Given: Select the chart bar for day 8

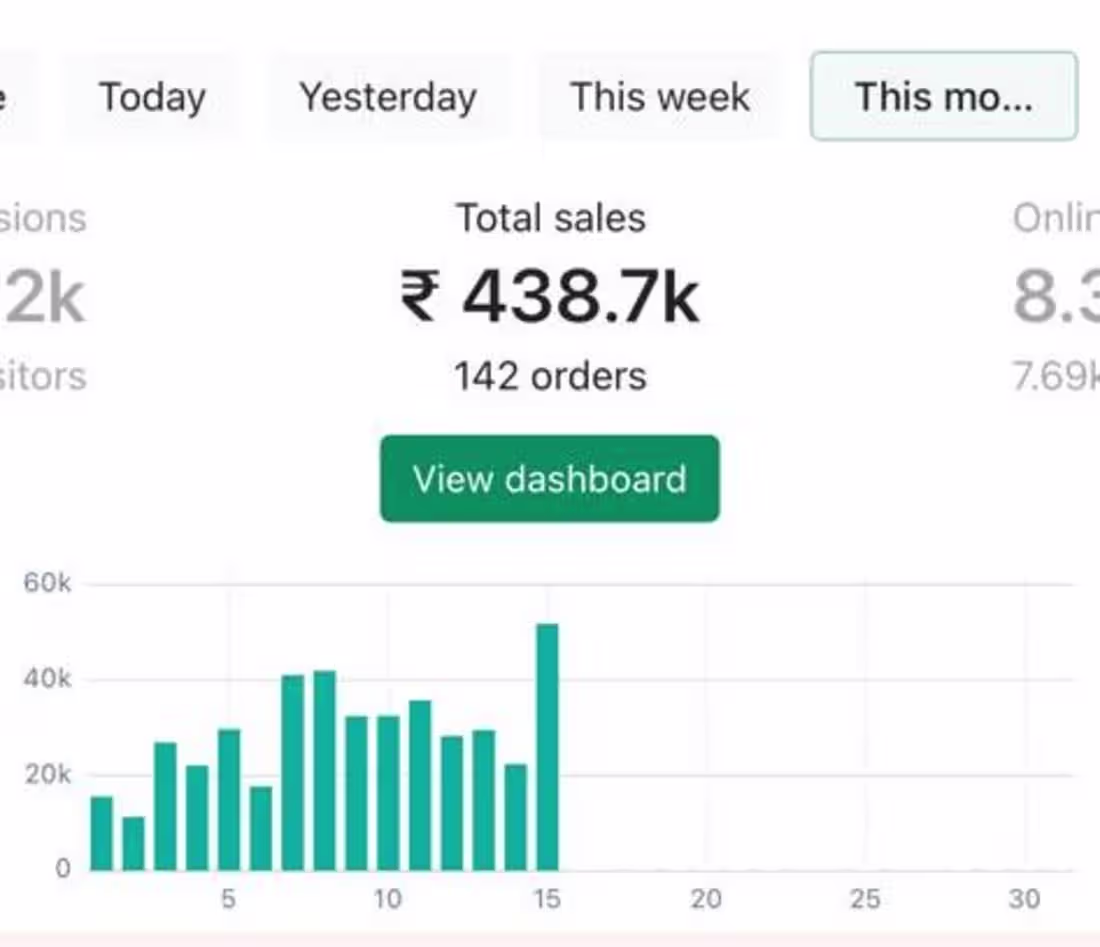Looking at the screenshot, I should pos(324,770).
